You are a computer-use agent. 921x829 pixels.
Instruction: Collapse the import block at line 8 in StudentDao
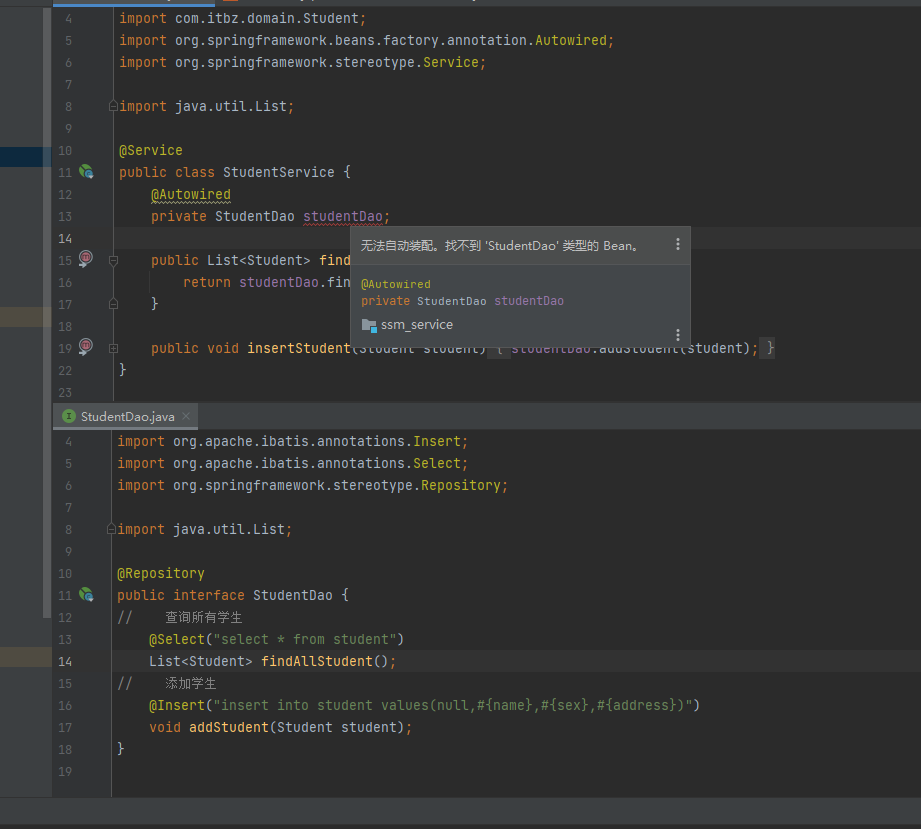pyautogui.click(x=111, y=529)
